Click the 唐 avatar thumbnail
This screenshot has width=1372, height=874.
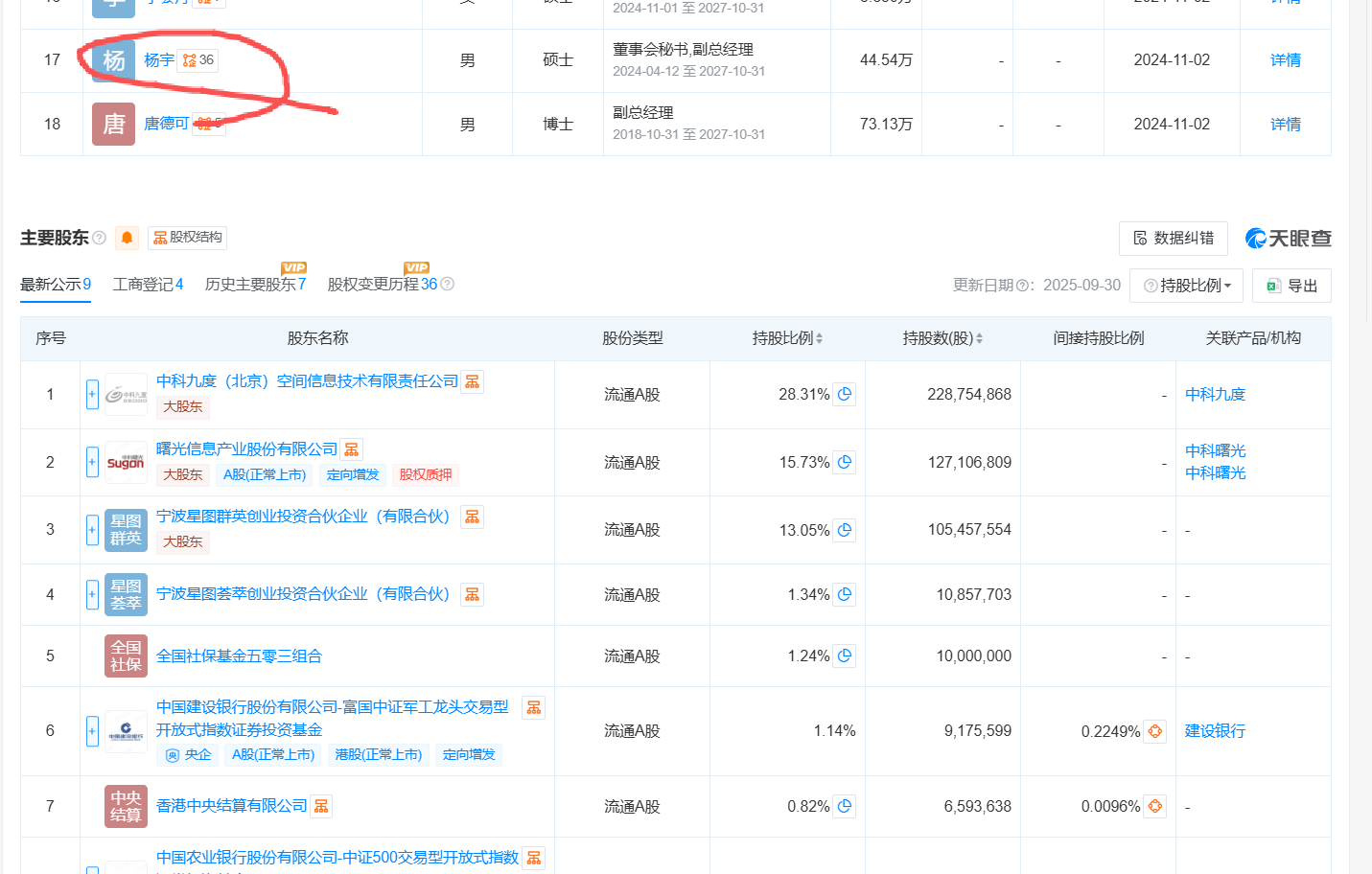[x=113, y=124]
